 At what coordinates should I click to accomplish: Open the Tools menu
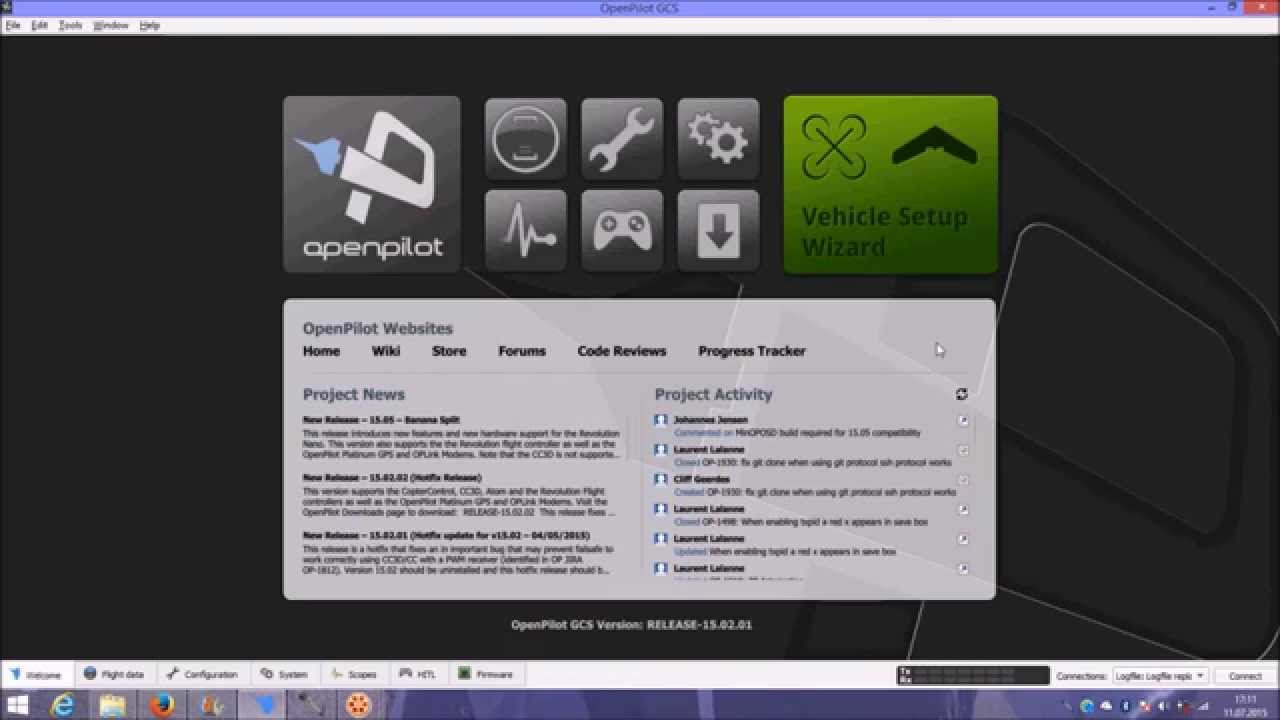[x=70, y=25]
